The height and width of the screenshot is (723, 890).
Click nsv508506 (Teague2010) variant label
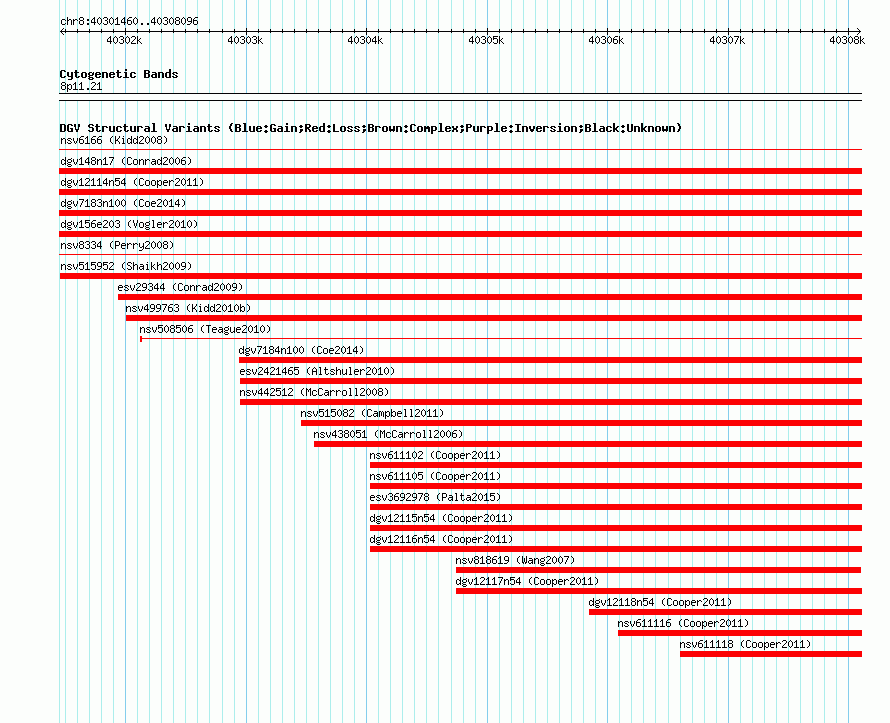(x=205, y=329)
